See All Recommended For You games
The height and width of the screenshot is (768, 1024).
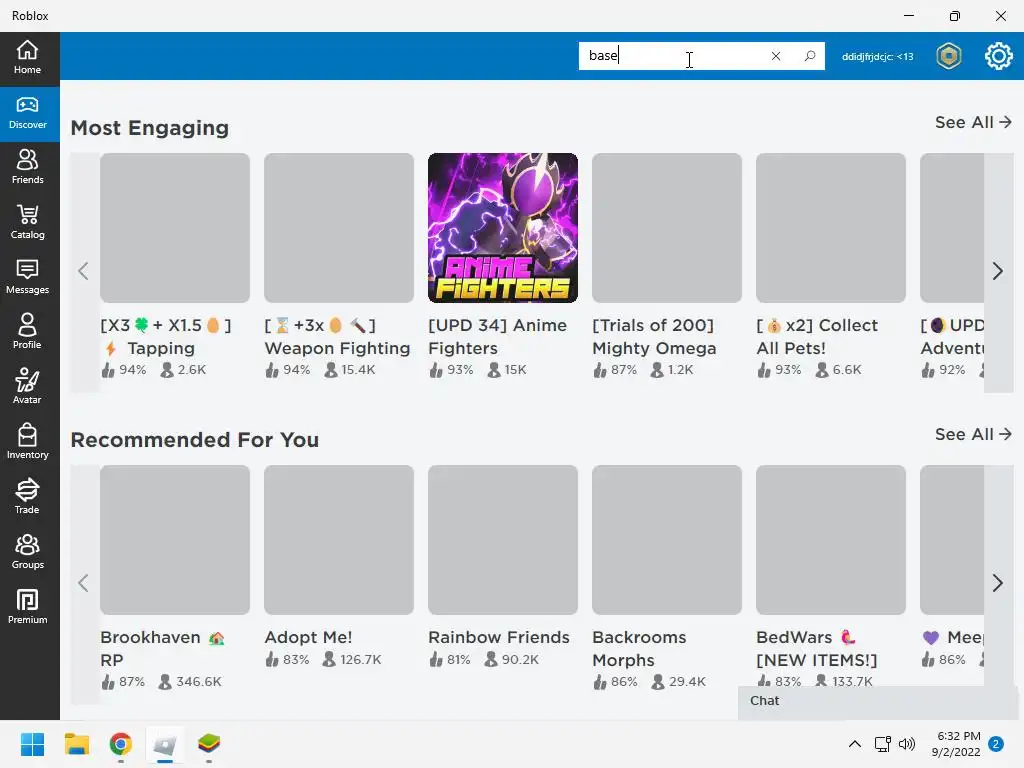click(973, 434)
